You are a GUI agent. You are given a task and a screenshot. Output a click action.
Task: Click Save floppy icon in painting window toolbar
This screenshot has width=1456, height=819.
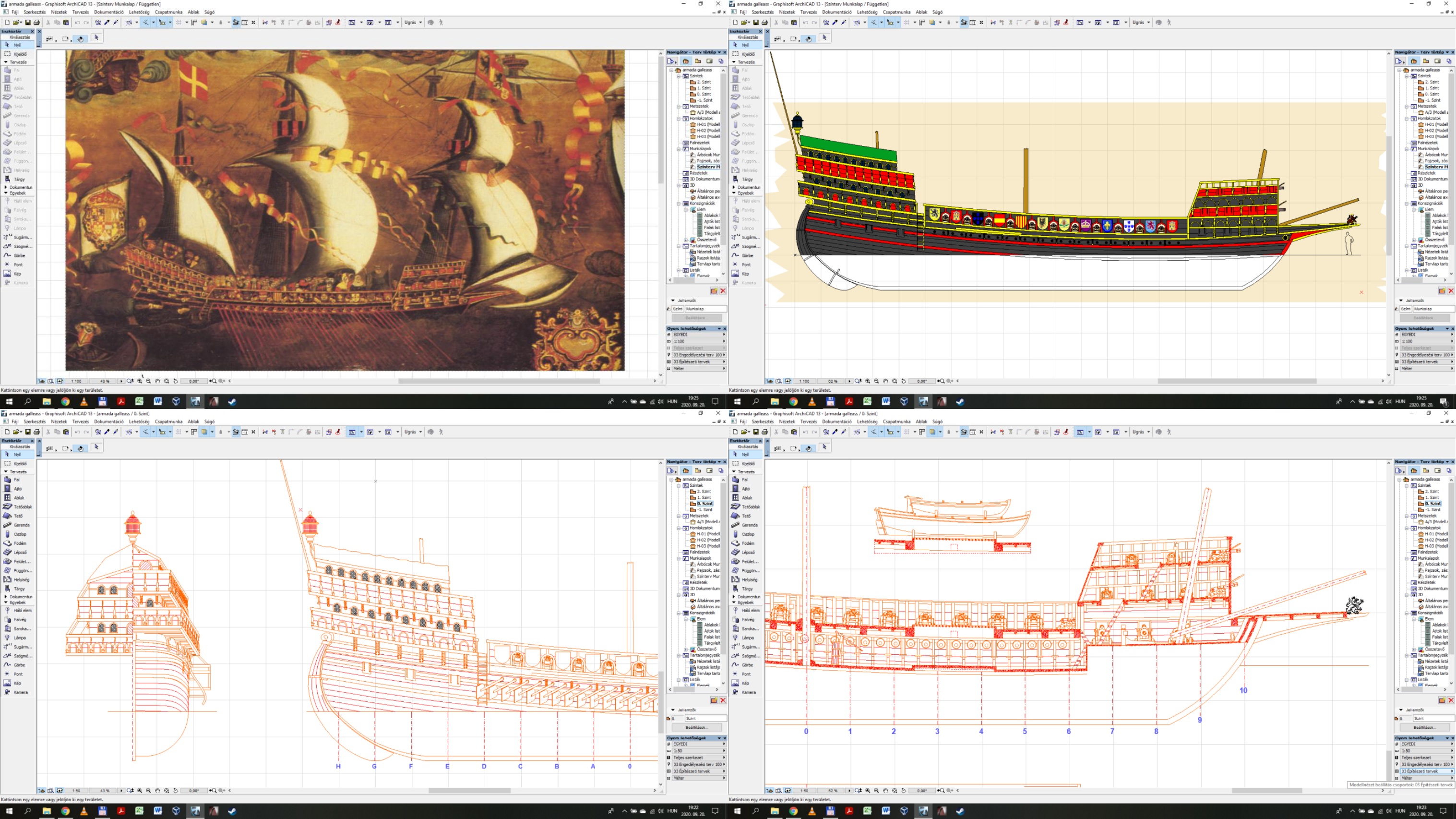tap(27, 23)
